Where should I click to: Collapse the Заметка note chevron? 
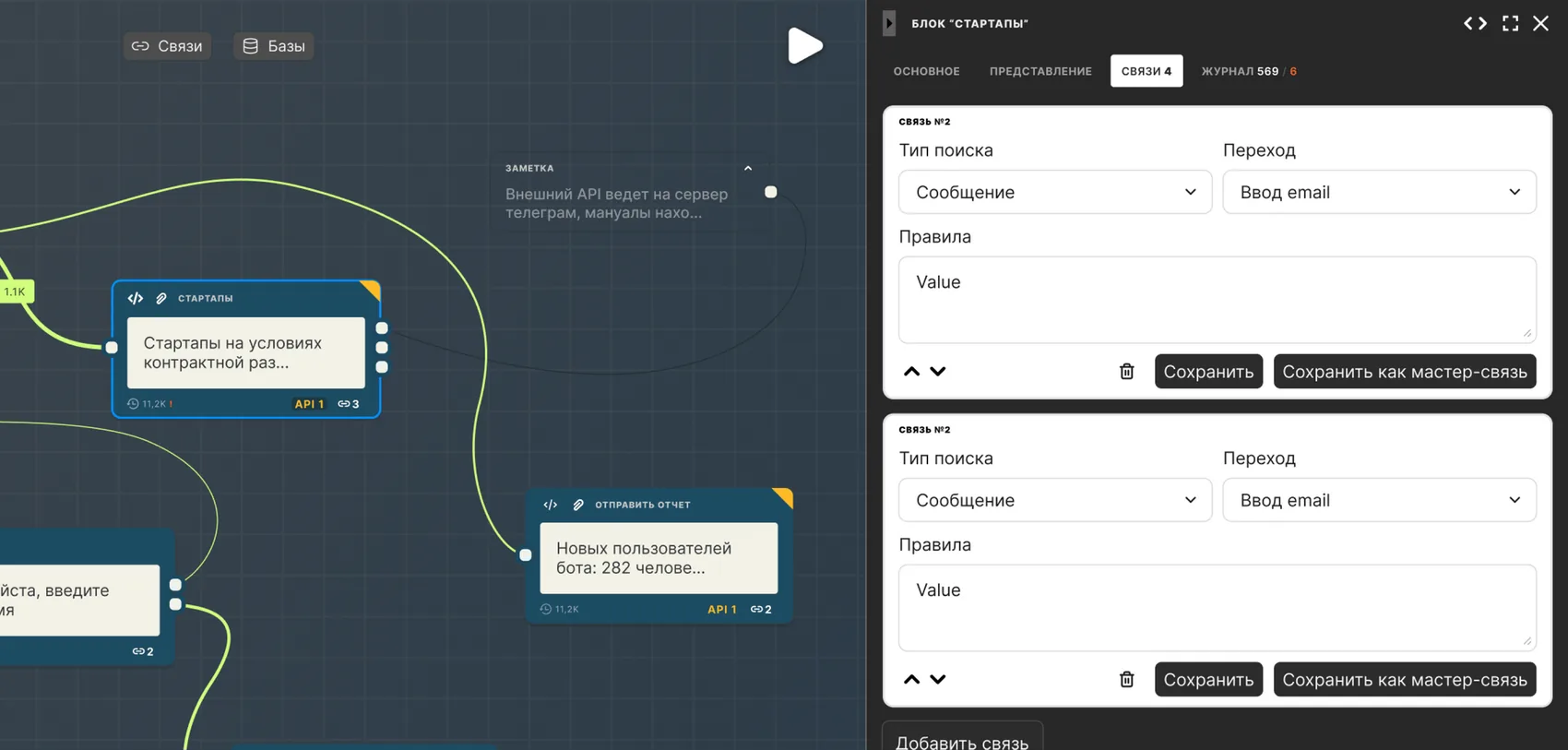coord(748,168)
